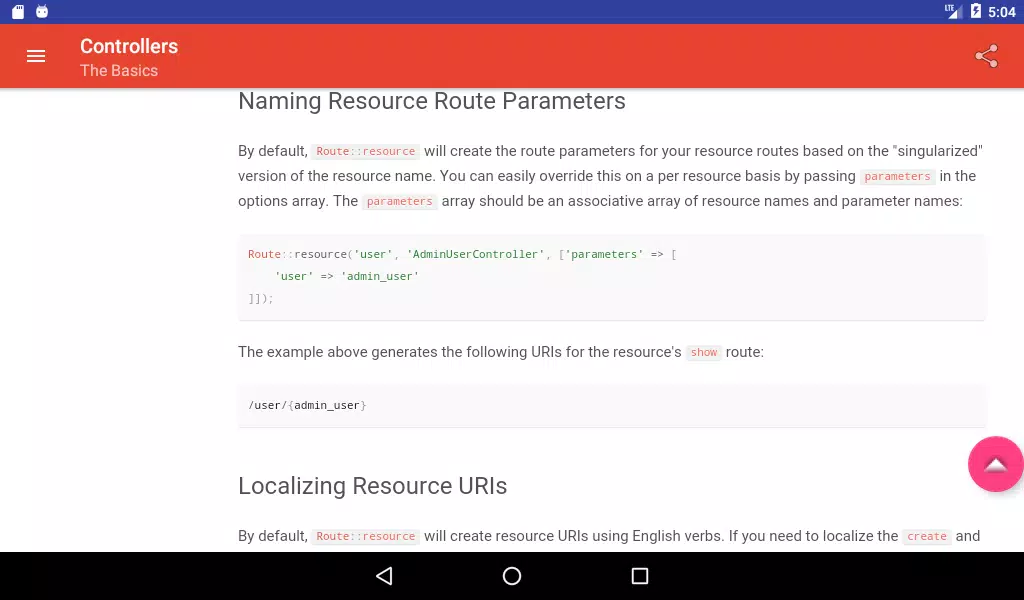Open the hamburger navigation menu
This screenshot has height=600, width=1024.
(36, 56)
